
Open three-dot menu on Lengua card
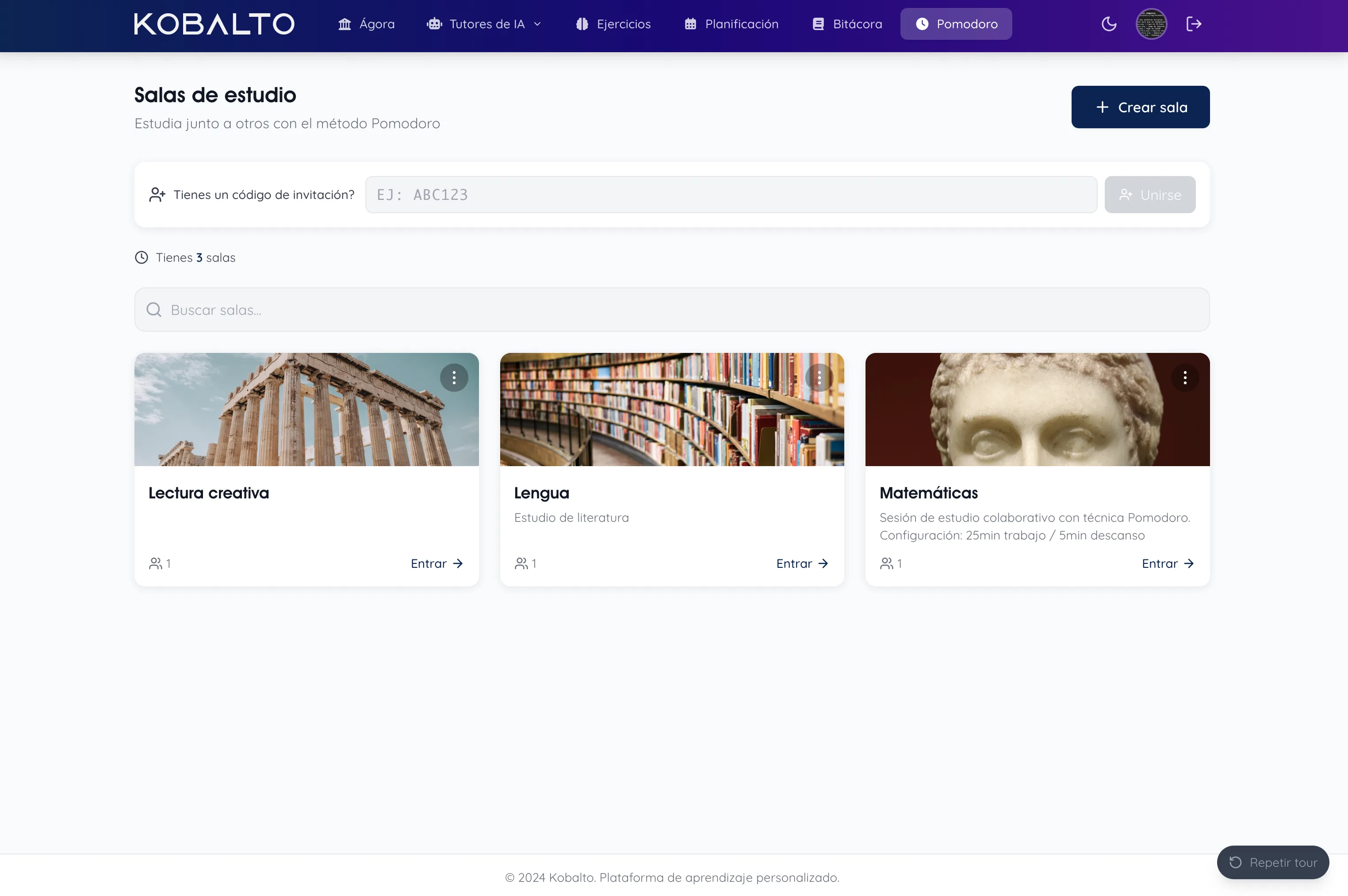[x=819, y=378]
